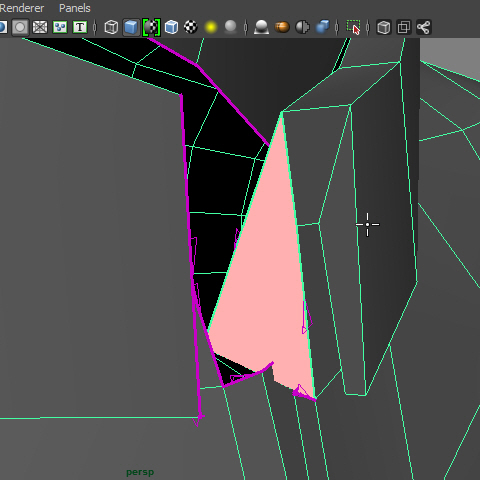Collapse toolbar section handle before Wireframe icon
Screen dimensions: 480x480
tap(95, 27)
